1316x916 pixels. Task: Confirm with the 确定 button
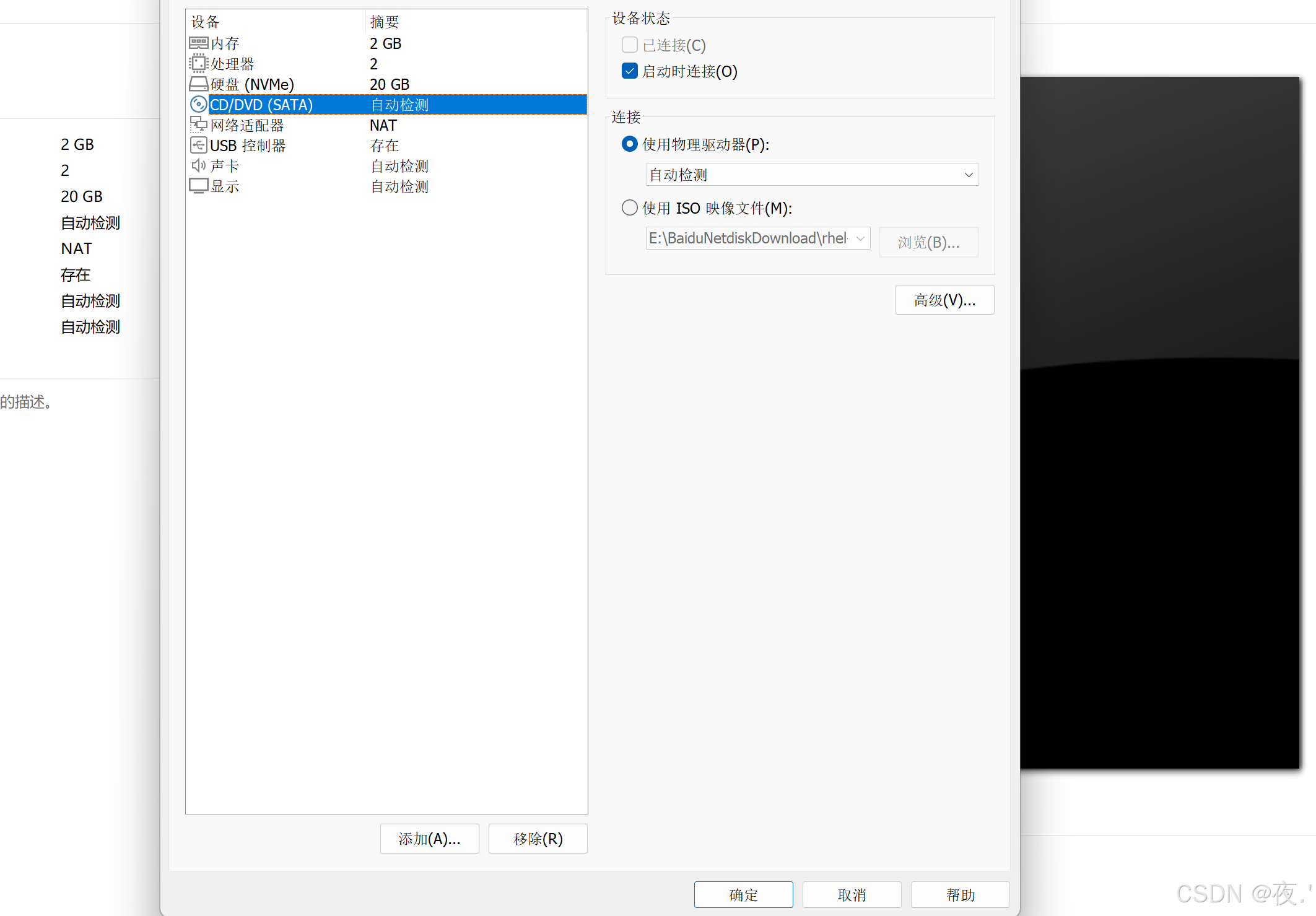[x=743, y=894]
